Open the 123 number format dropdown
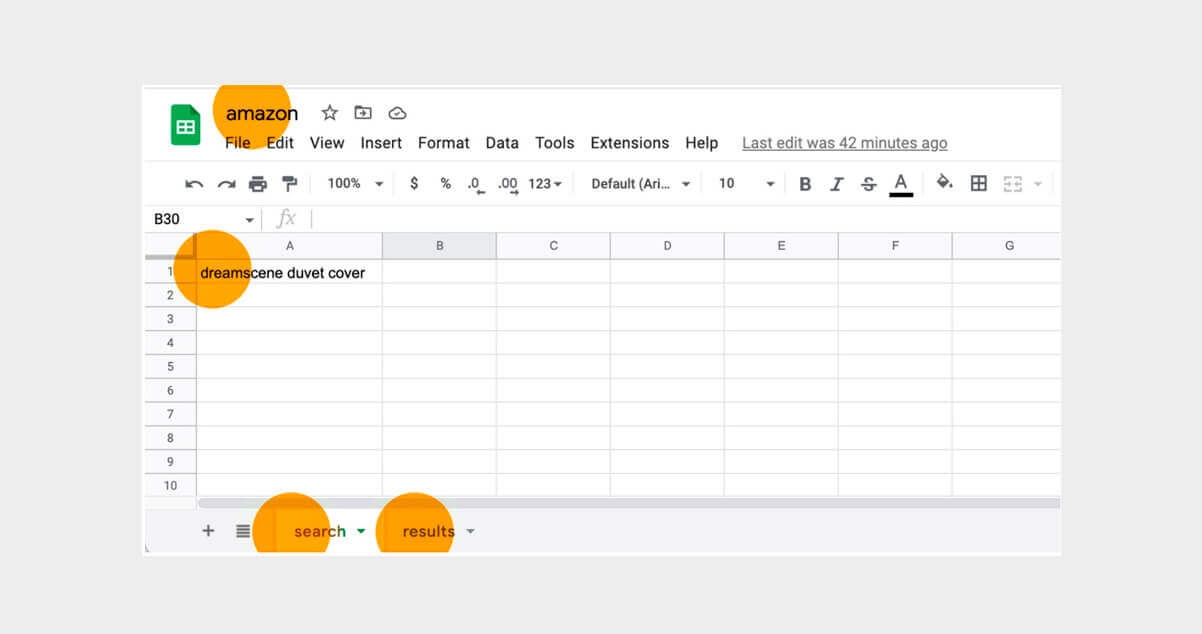Image resolution: width=1202 pixels, height=634 pixels. 545,184
